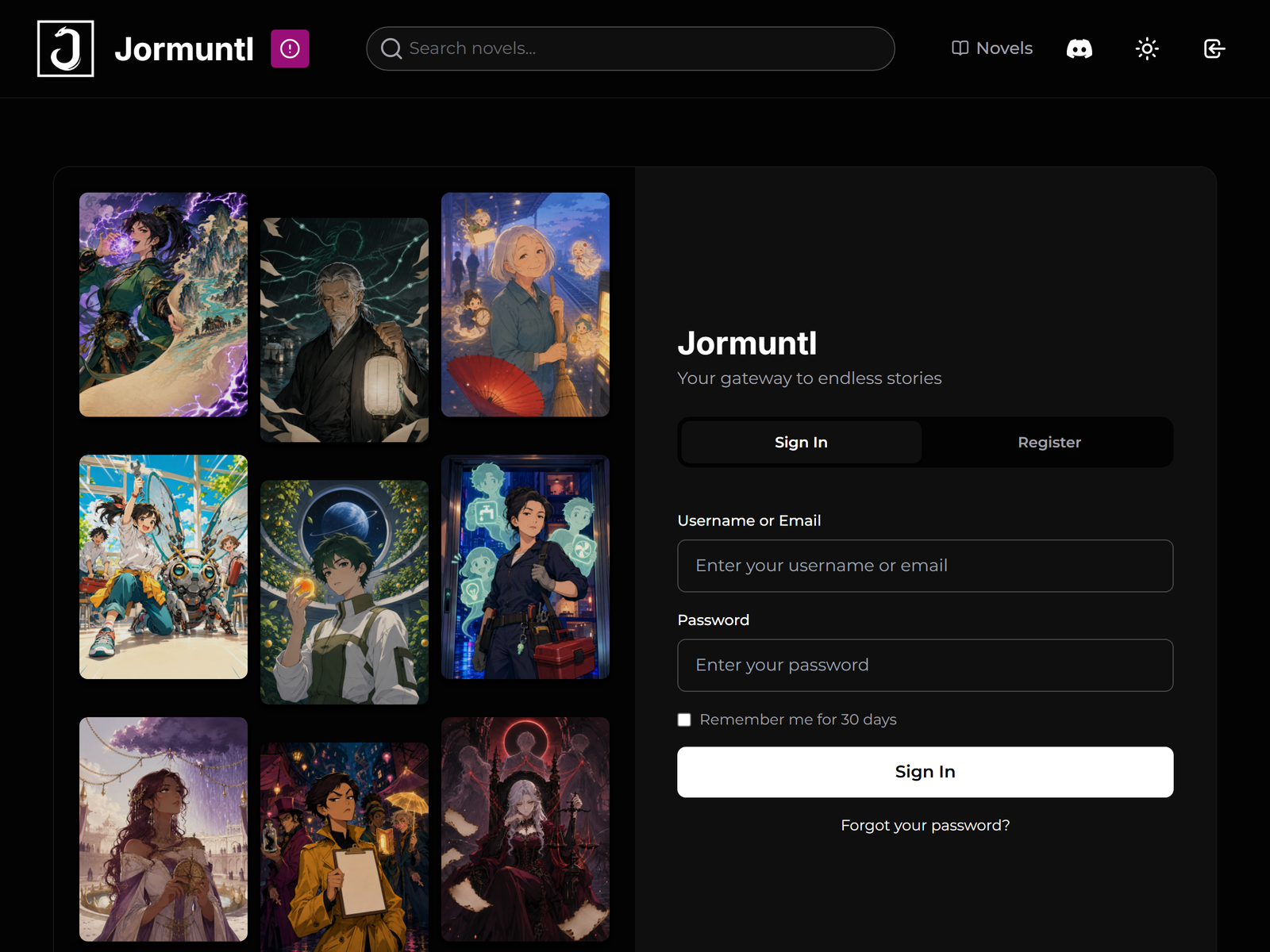Open the purple-haired lady cover
Viewport: 1270px width, 952px height.
[164, 829]
